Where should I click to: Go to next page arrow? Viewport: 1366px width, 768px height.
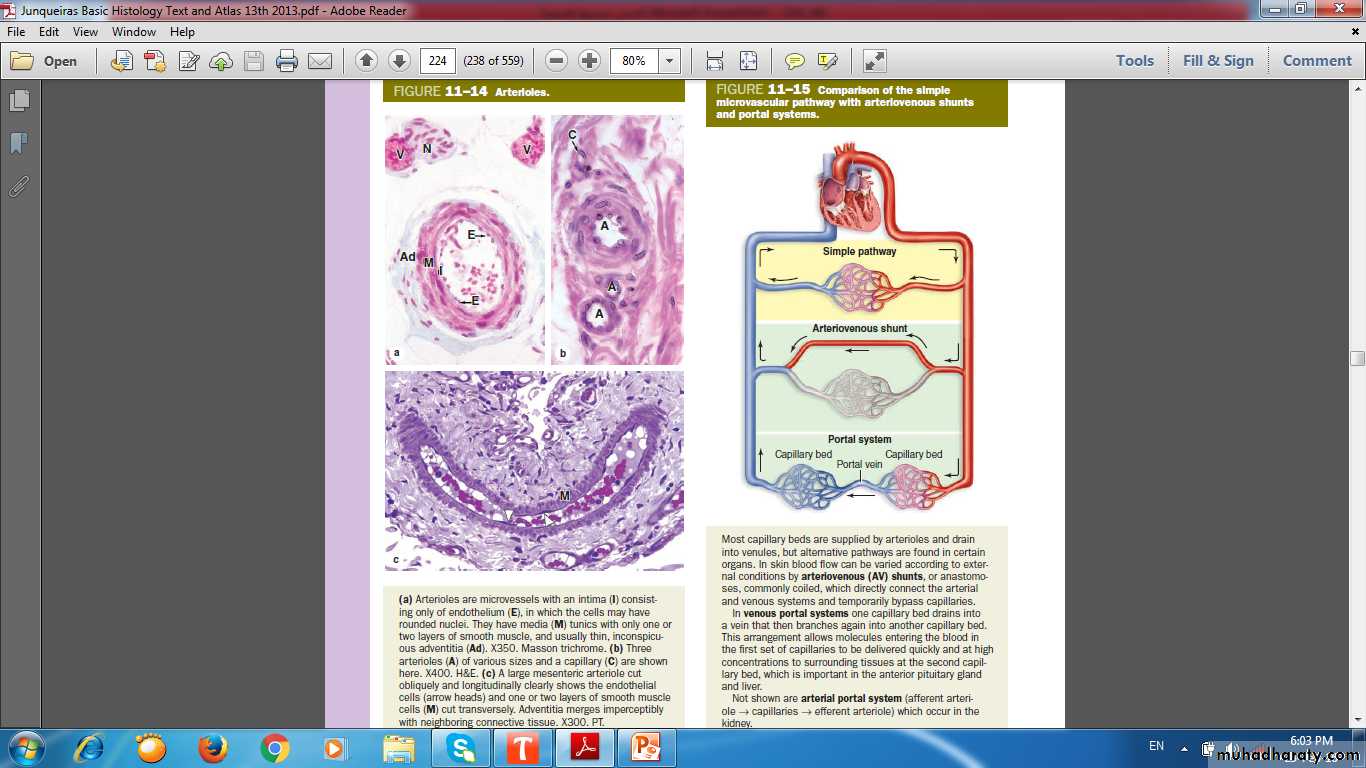tap(399, 61)
